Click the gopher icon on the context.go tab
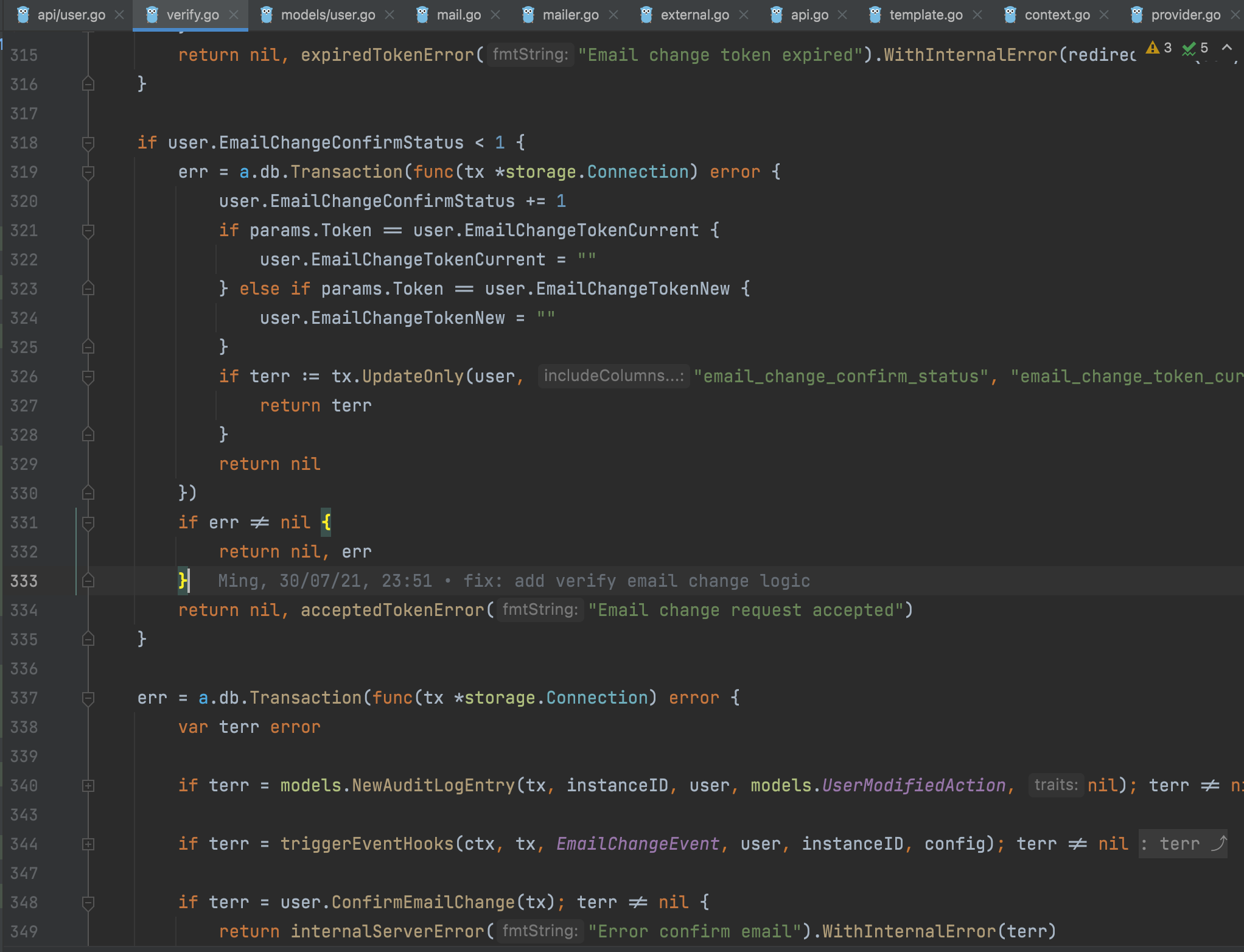Image resolution: width=1244 pixels, height=952 pixels. tap(1009, 15)
